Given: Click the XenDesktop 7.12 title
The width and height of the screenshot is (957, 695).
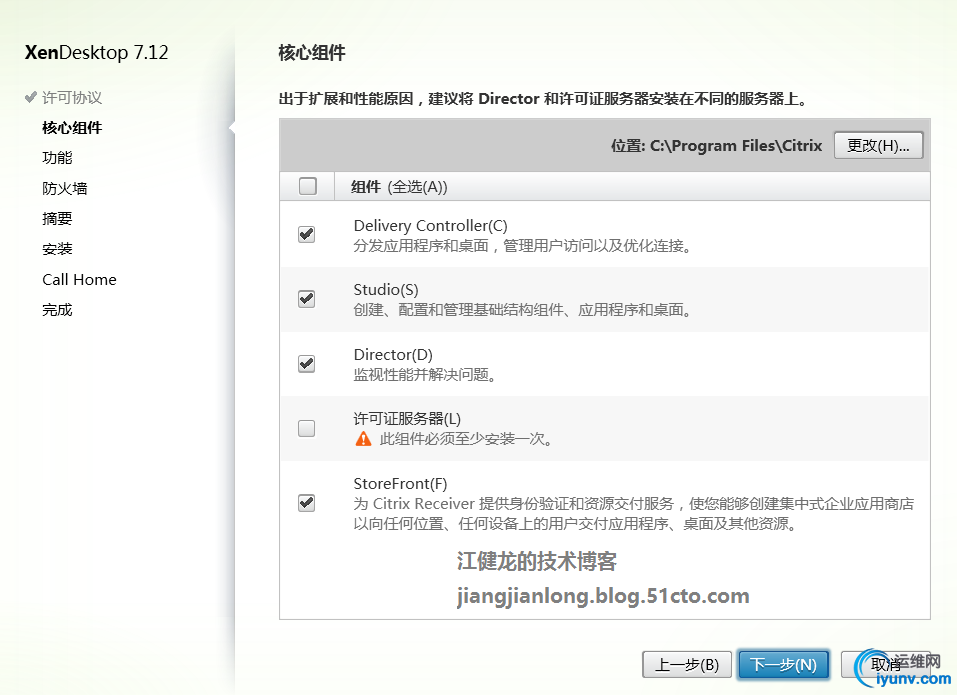Looking at the screenshot, I should [x=96, y=52].
